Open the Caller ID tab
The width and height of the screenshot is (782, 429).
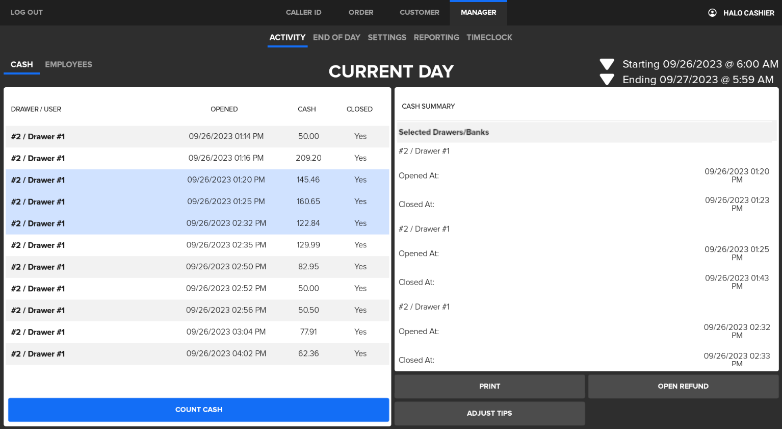[304, 13]
